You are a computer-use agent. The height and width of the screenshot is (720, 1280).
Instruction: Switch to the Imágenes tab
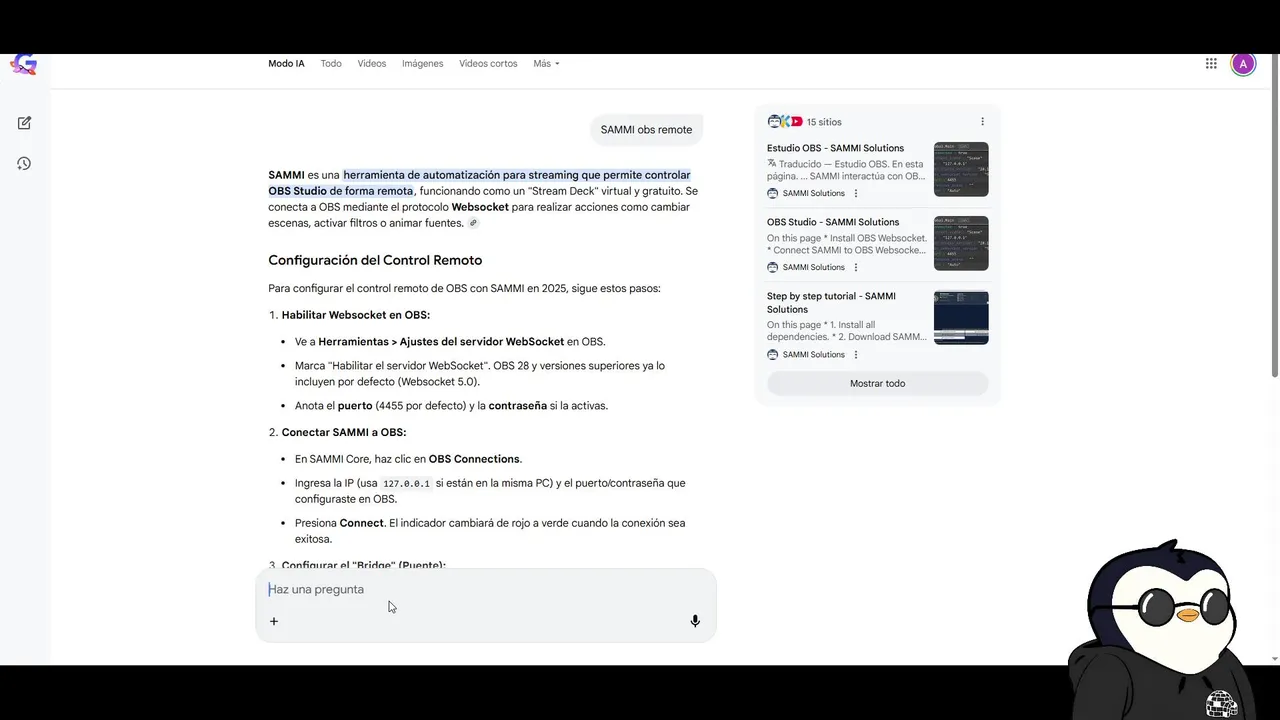point(422,64)
